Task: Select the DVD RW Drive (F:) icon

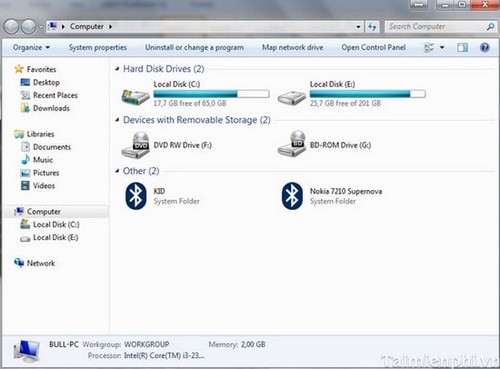Action: click(135, 145)
